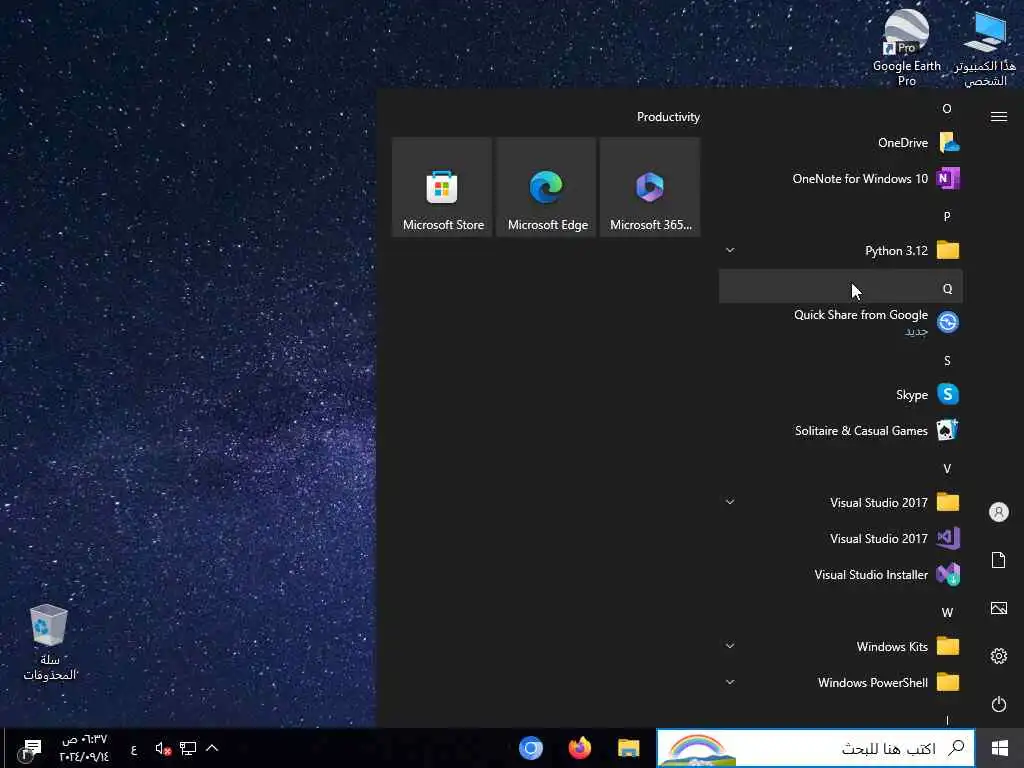This screenshot has width=1024, height=768.
Task: Expand the Windows PowerShell folder chevron
Action: (730, 682)
